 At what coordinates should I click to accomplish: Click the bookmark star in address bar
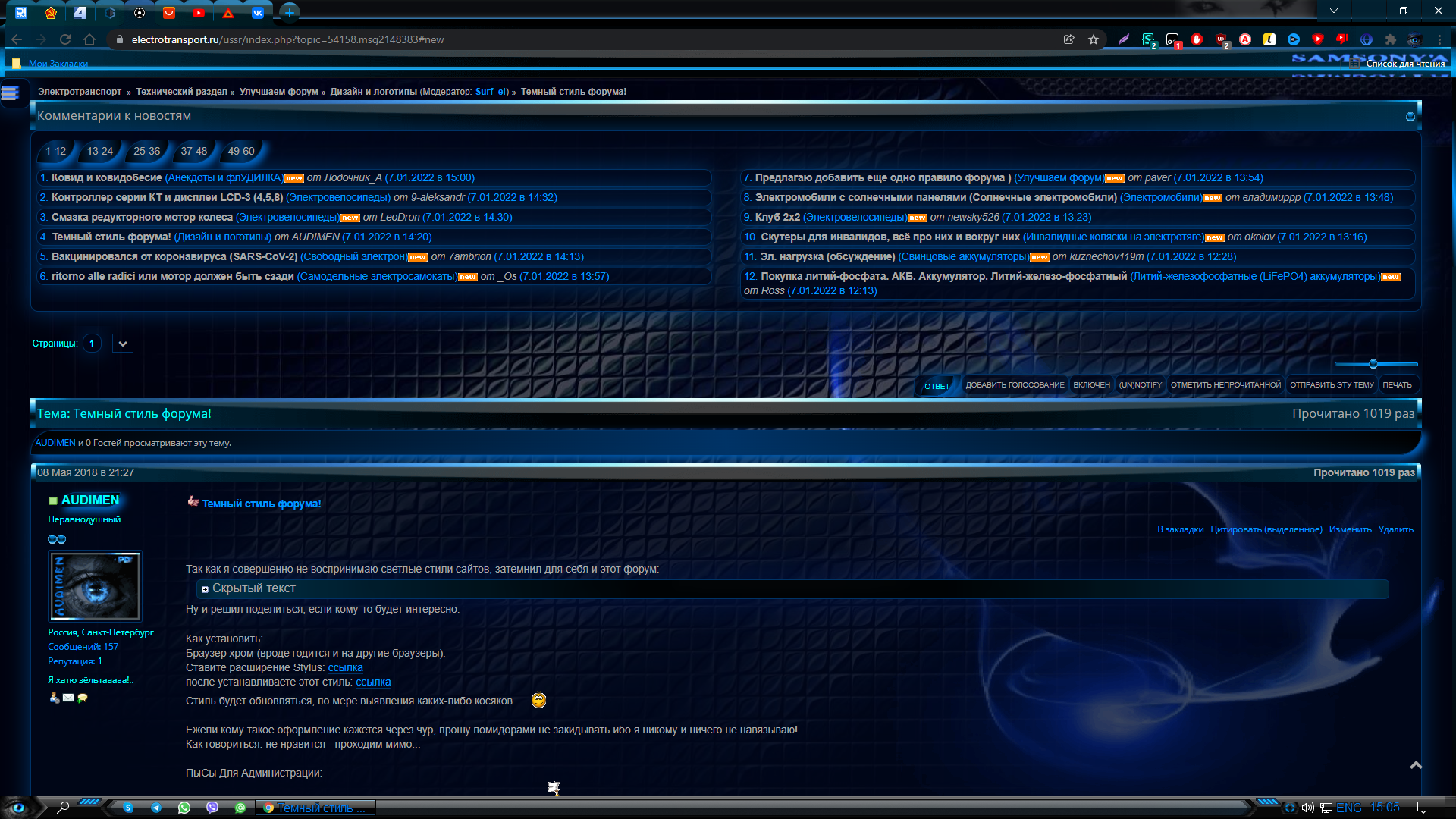tap(1093, 39)
